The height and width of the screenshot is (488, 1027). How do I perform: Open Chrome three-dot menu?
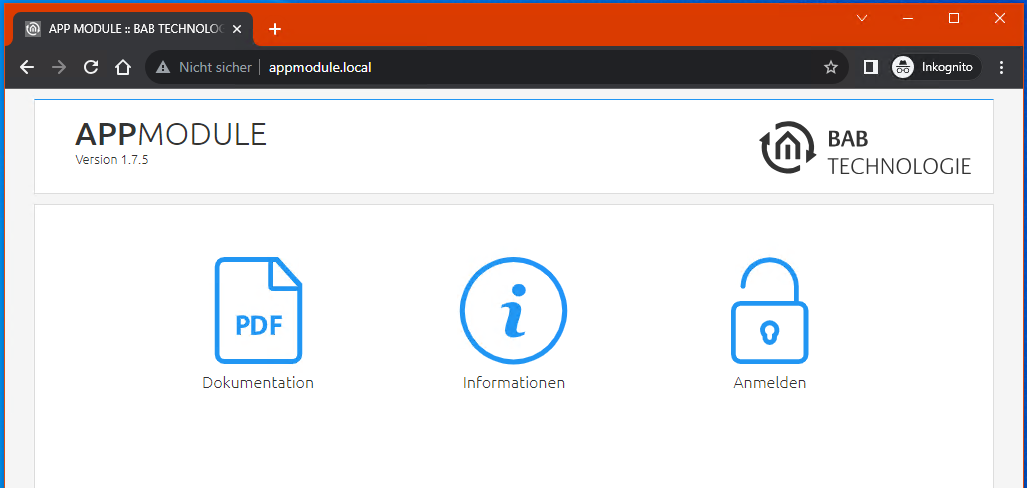point(1001,67)
